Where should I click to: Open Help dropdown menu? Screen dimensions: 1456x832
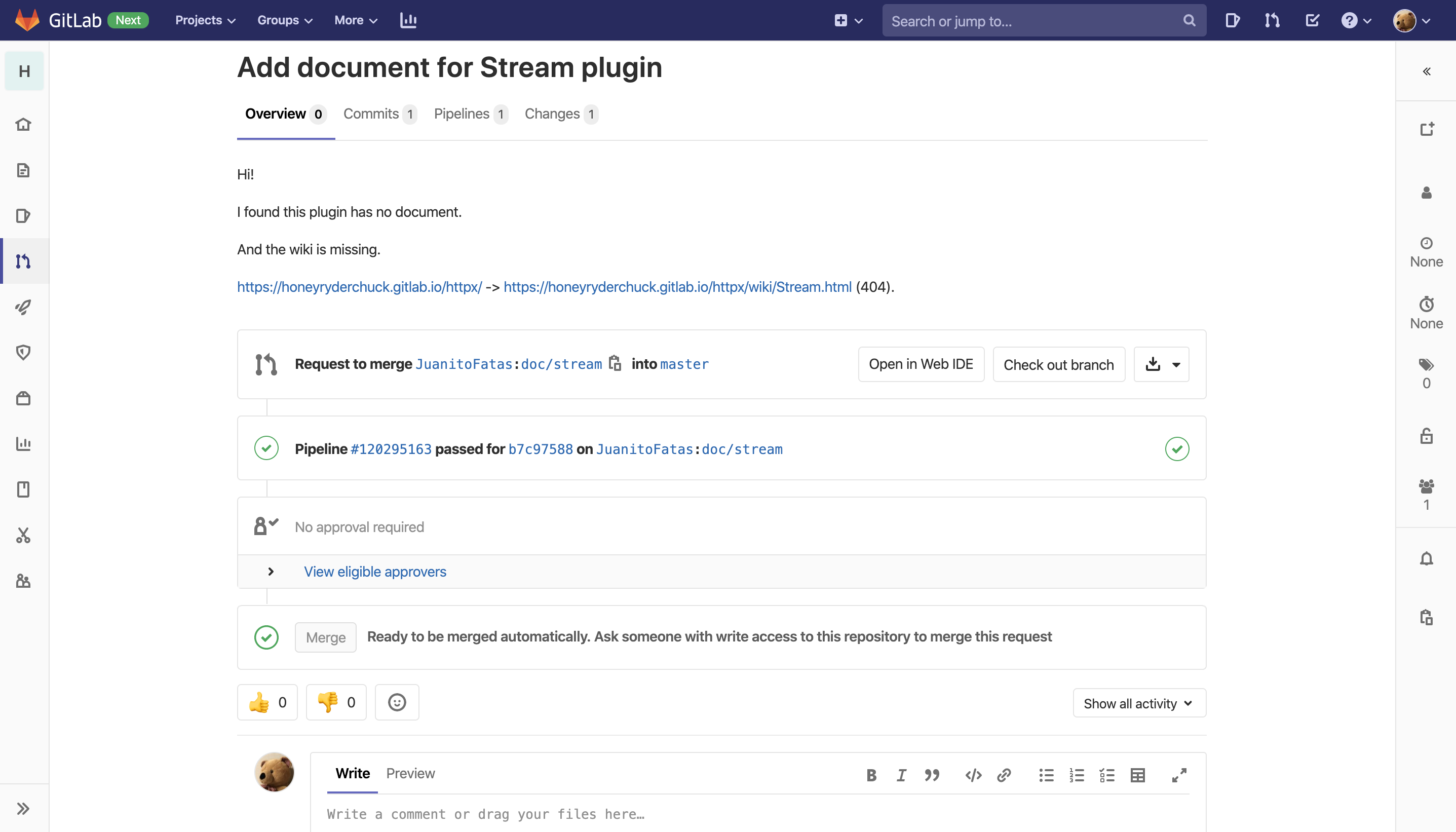coord(1356,21)
